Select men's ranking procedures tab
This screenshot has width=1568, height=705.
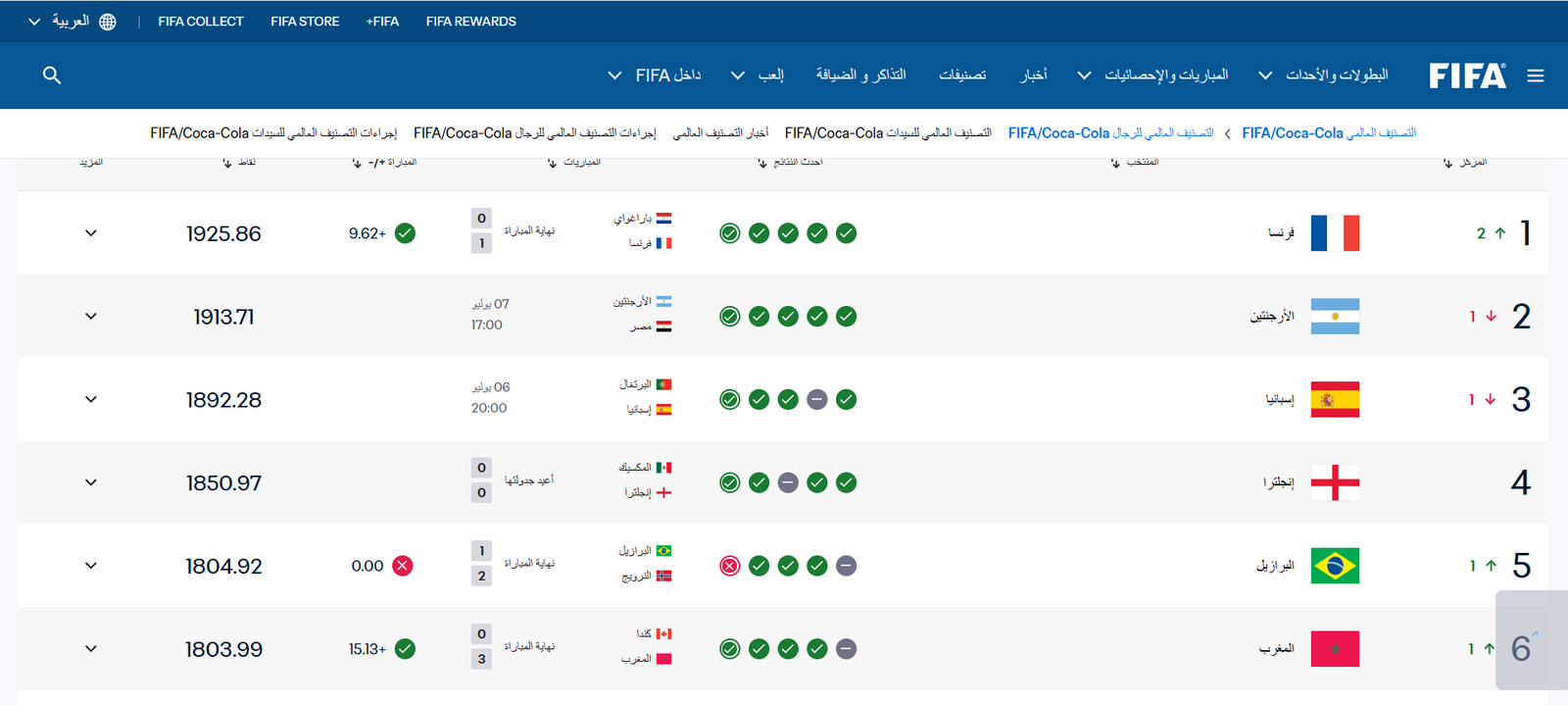[x=535, y=133]
